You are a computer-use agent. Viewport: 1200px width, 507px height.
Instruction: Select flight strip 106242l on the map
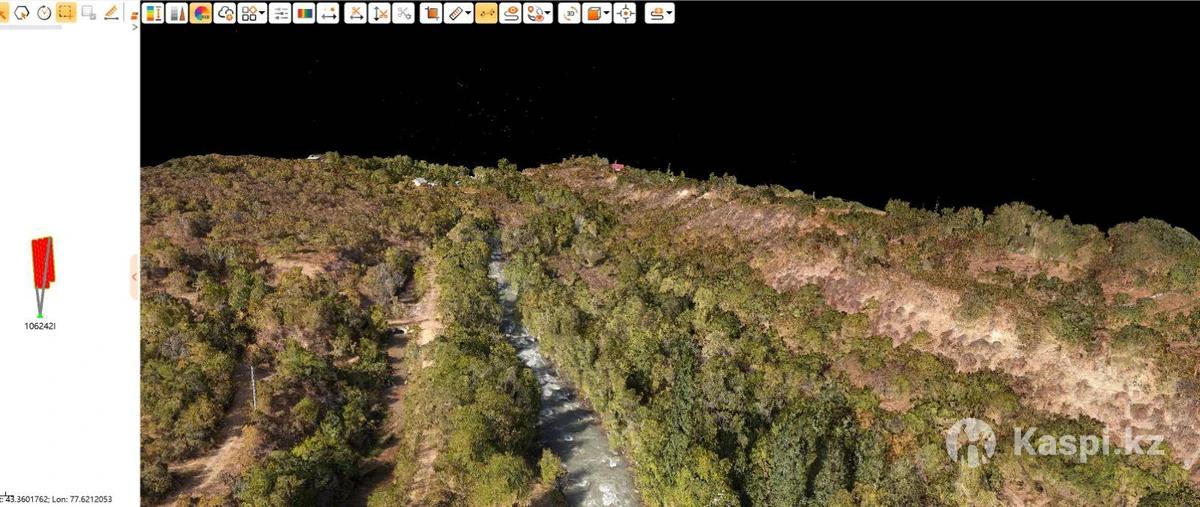coord(42,263)
